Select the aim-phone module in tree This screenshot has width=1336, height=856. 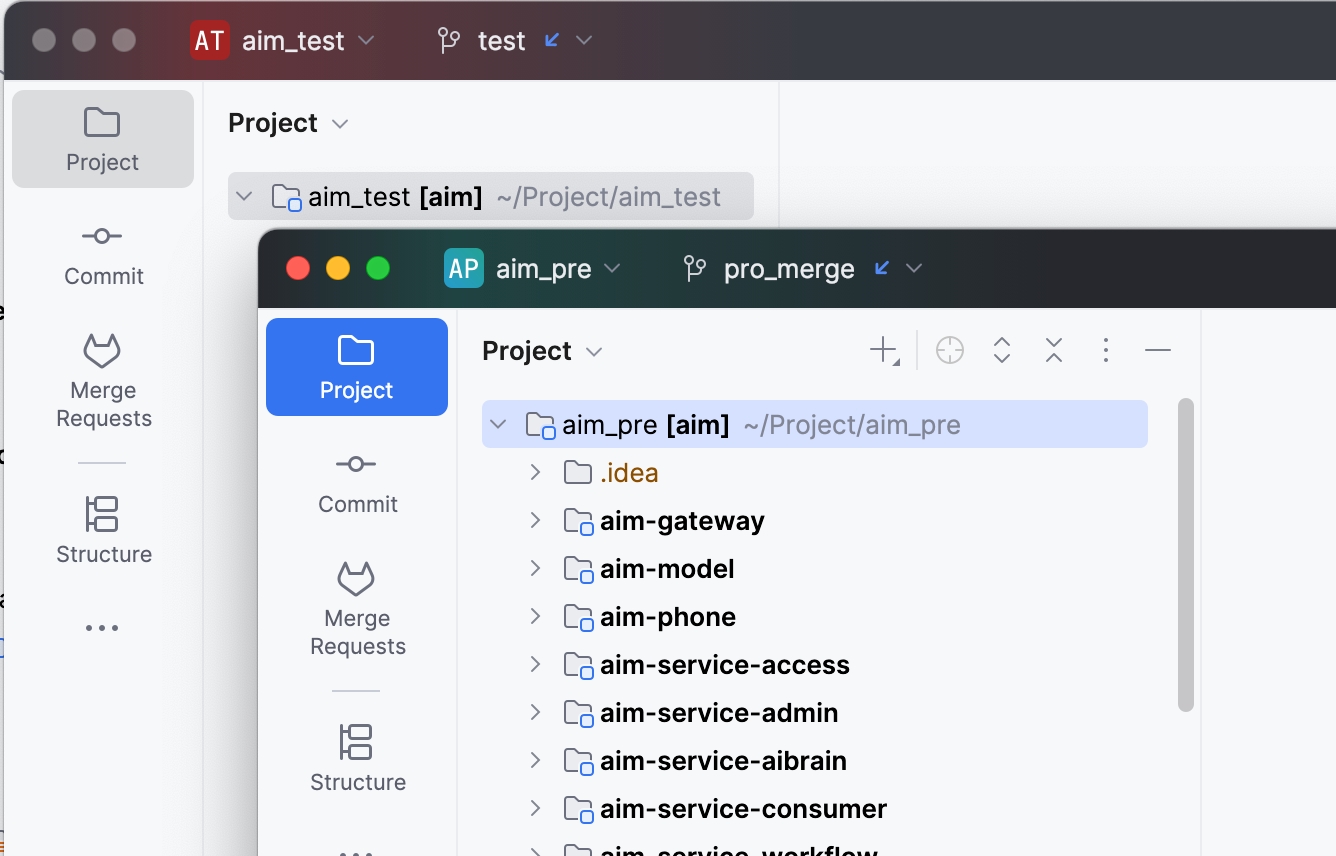(x=667, y=617)
